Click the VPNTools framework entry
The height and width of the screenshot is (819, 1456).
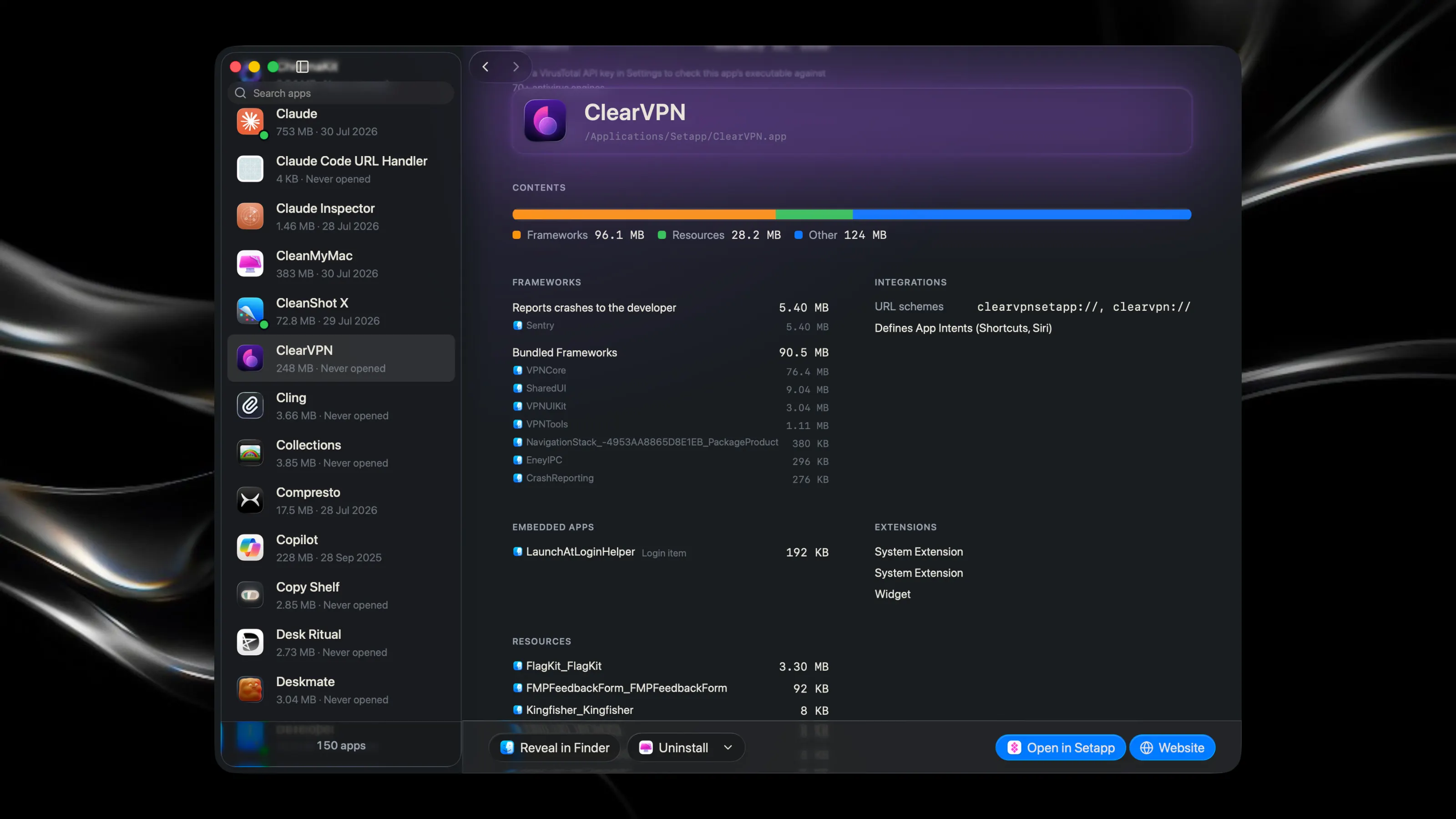[x=670, y=425]
